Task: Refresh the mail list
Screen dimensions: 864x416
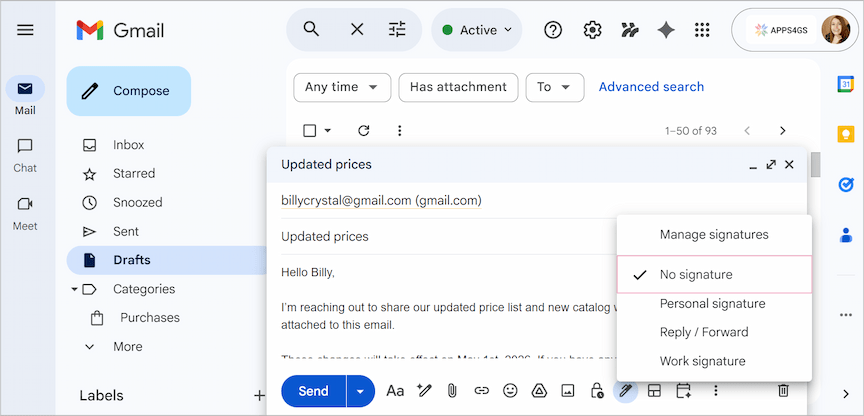Action: (363, 131)
